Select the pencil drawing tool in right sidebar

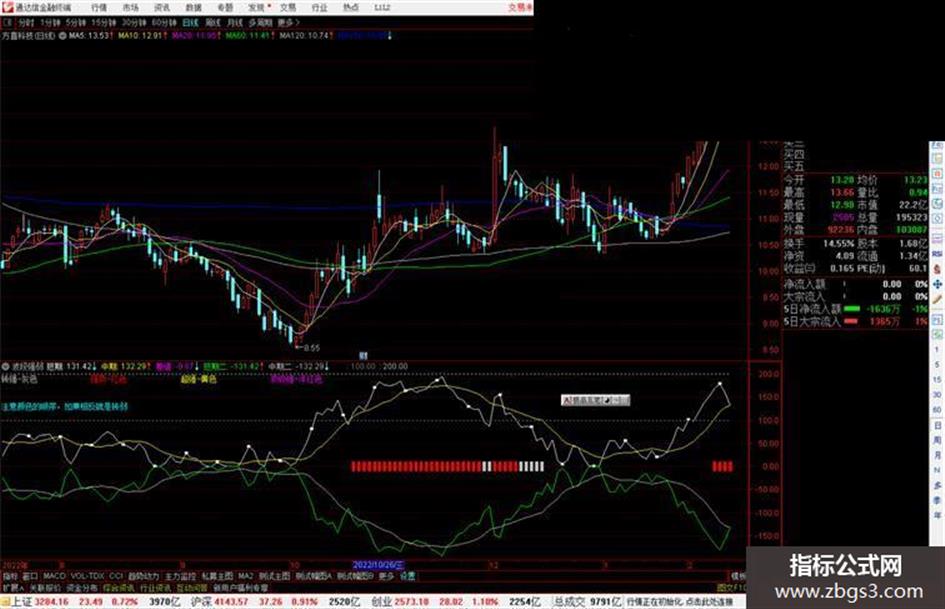pos(937,299)
